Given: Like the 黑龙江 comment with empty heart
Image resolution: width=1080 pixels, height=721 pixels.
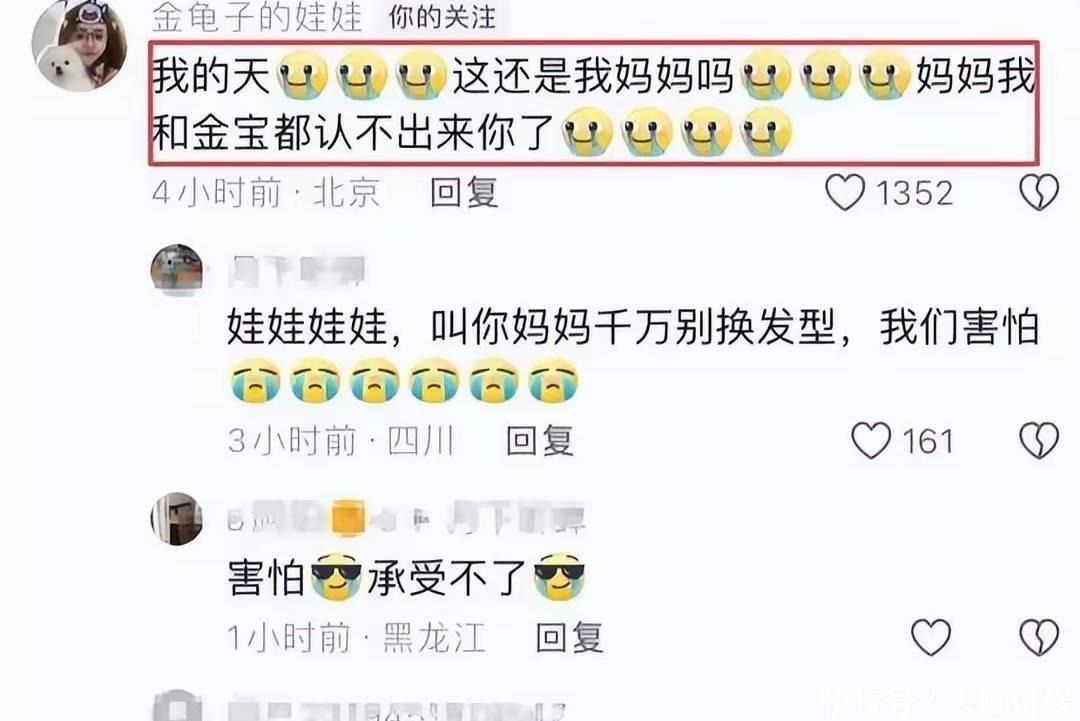Looking at the screenshot, I should click(x=931, y=637).
